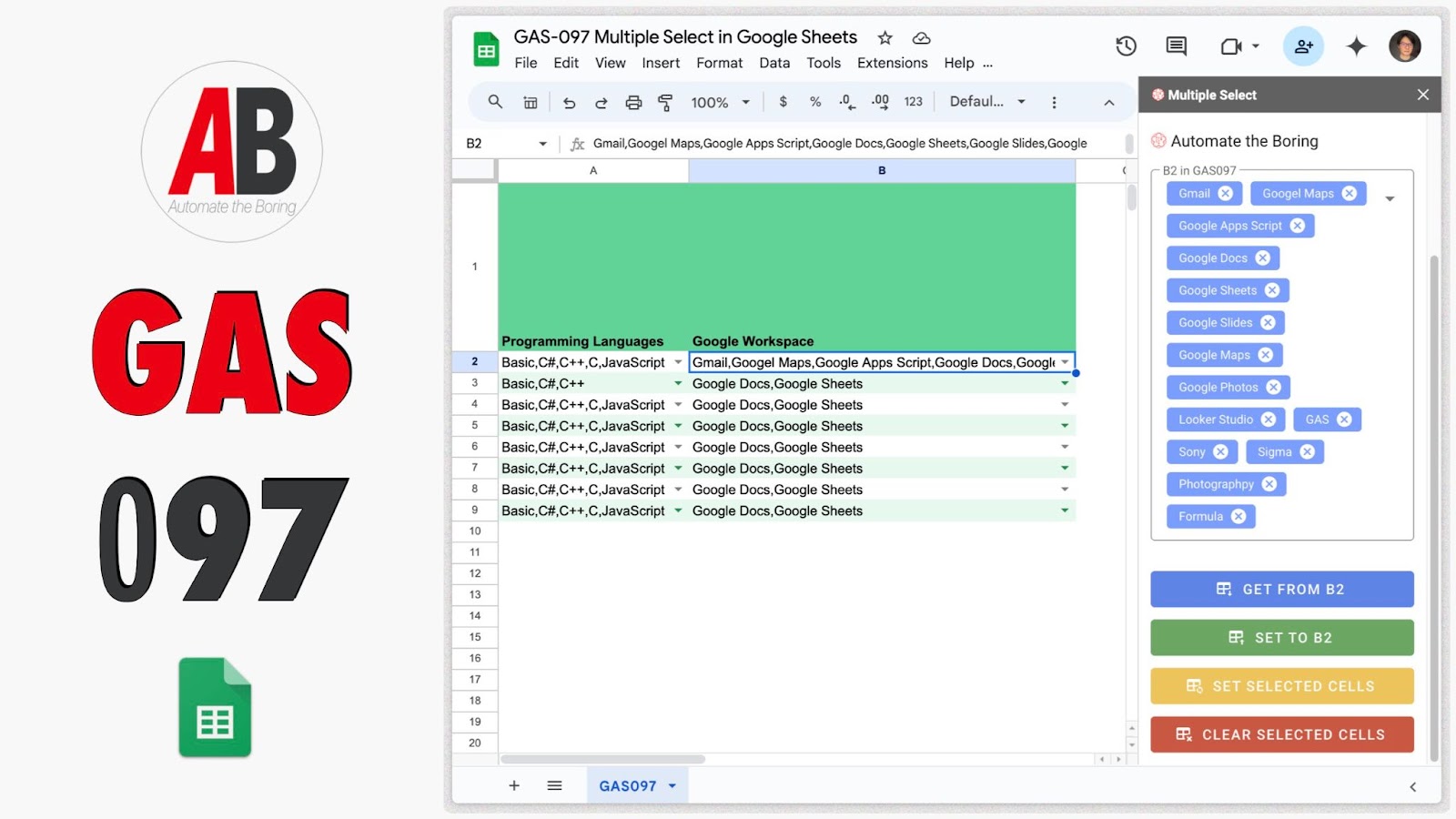The width and height of the screenshot is (1456, 819).
Task: Open more number formats 123
Action: point(914,102)
